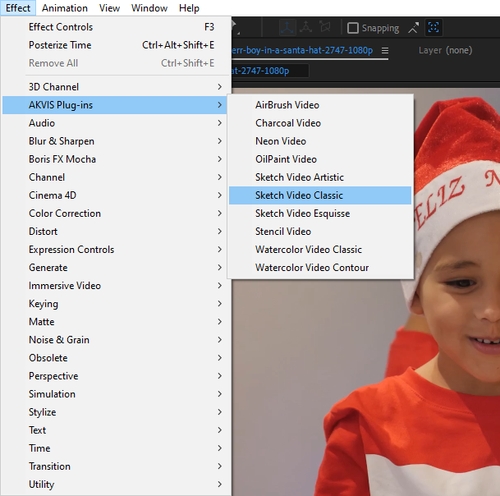Image resolution: width=500 pixels, height=496 pixels.
Task: Open the Window menu
Action: click(x=149, y=8)
